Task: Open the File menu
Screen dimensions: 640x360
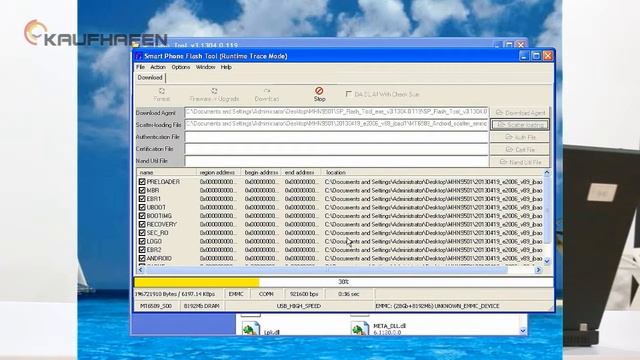Action: pyautogui.click(x=140, y=67)
